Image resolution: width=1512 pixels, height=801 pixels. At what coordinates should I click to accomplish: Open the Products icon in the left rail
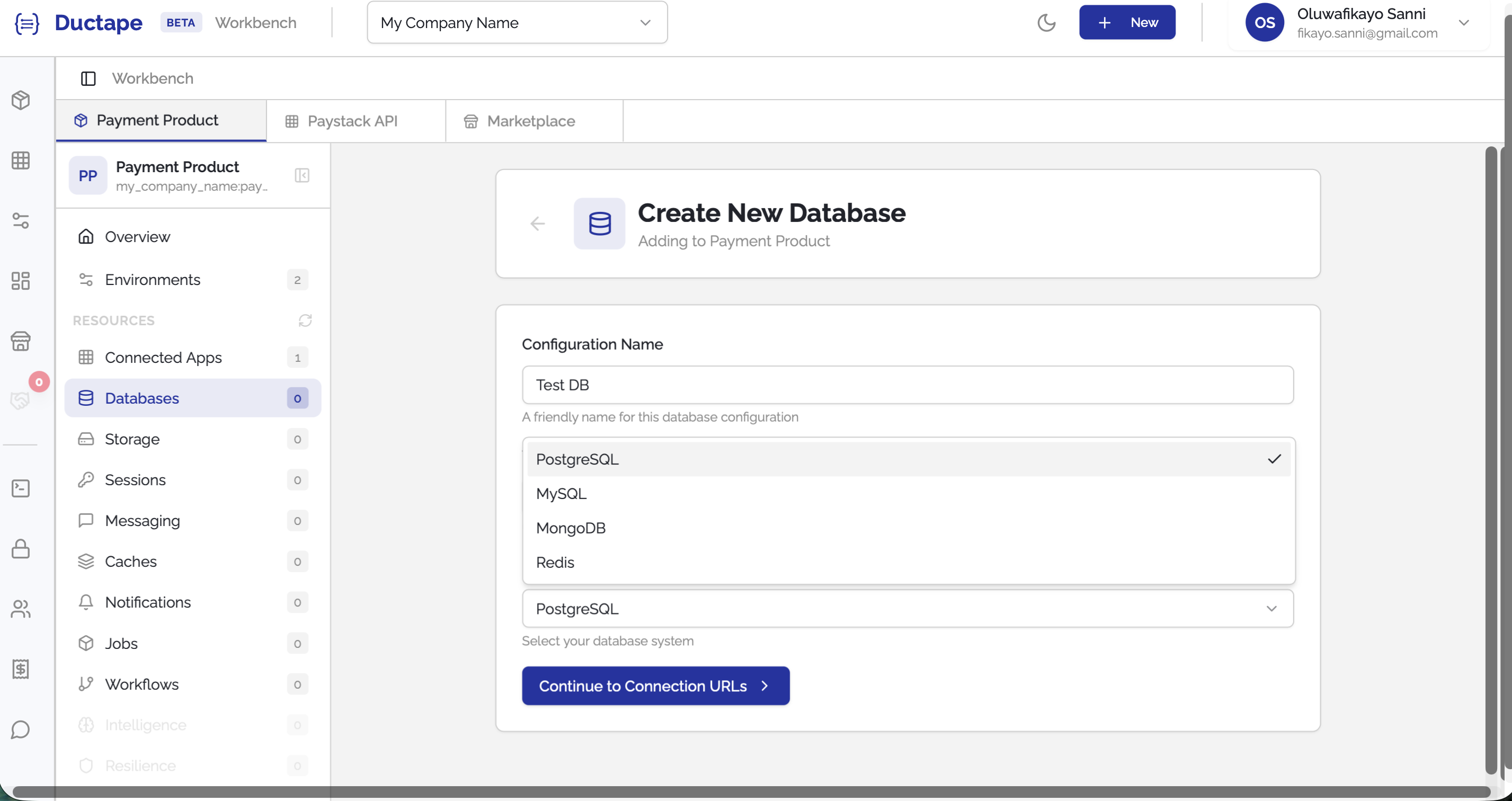tap(21, 100)
